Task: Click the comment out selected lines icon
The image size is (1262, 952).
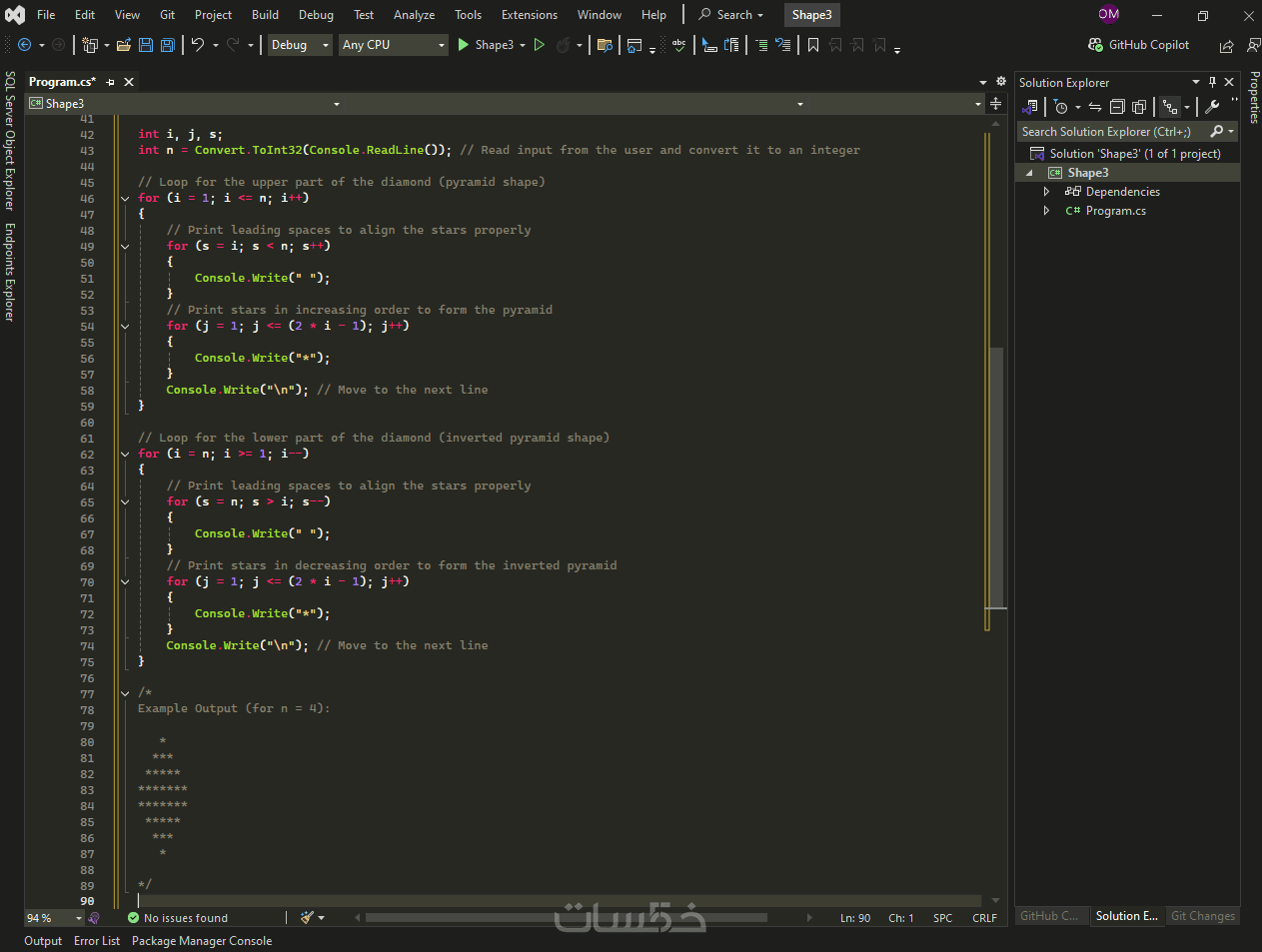Action: tap(761, 45)
